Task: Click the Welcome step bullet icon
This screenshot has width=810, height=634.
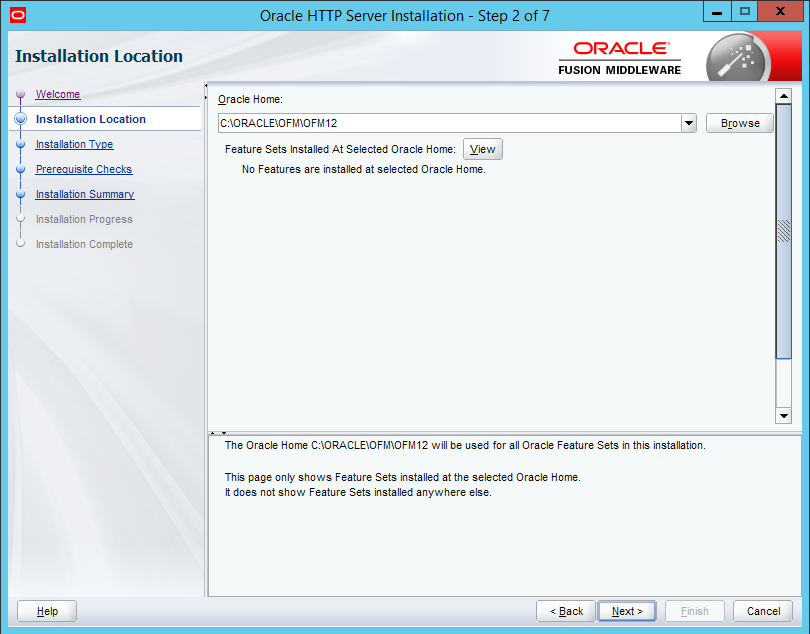Action: tap(20, 95)
